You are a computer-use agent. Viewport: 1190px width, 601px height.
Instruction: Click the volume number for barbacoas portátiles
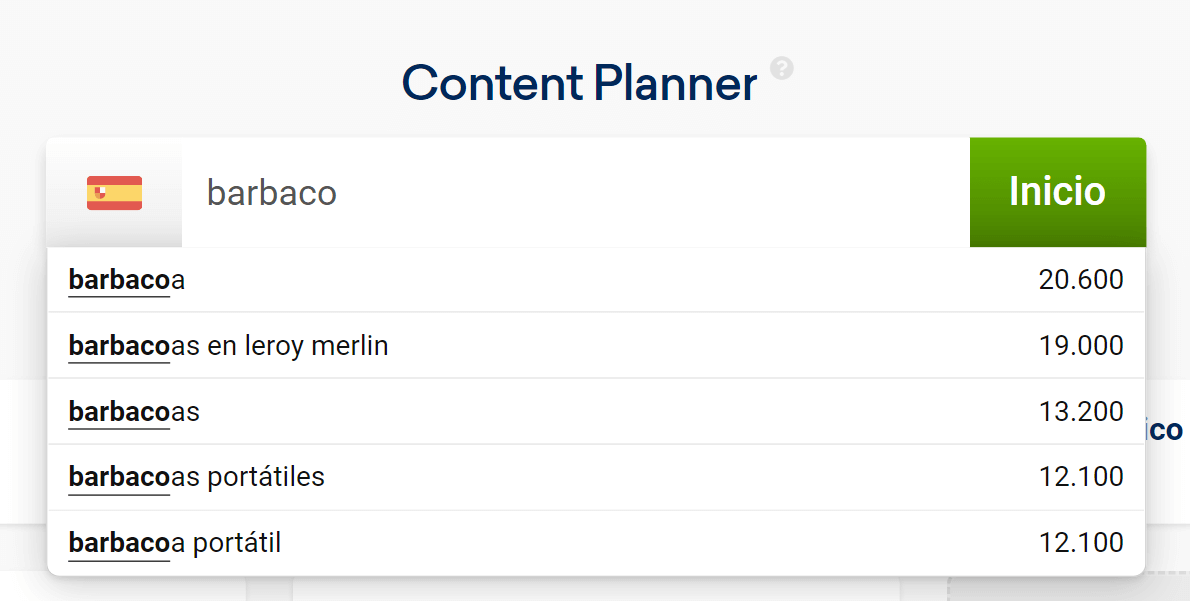pos(1081,477)
